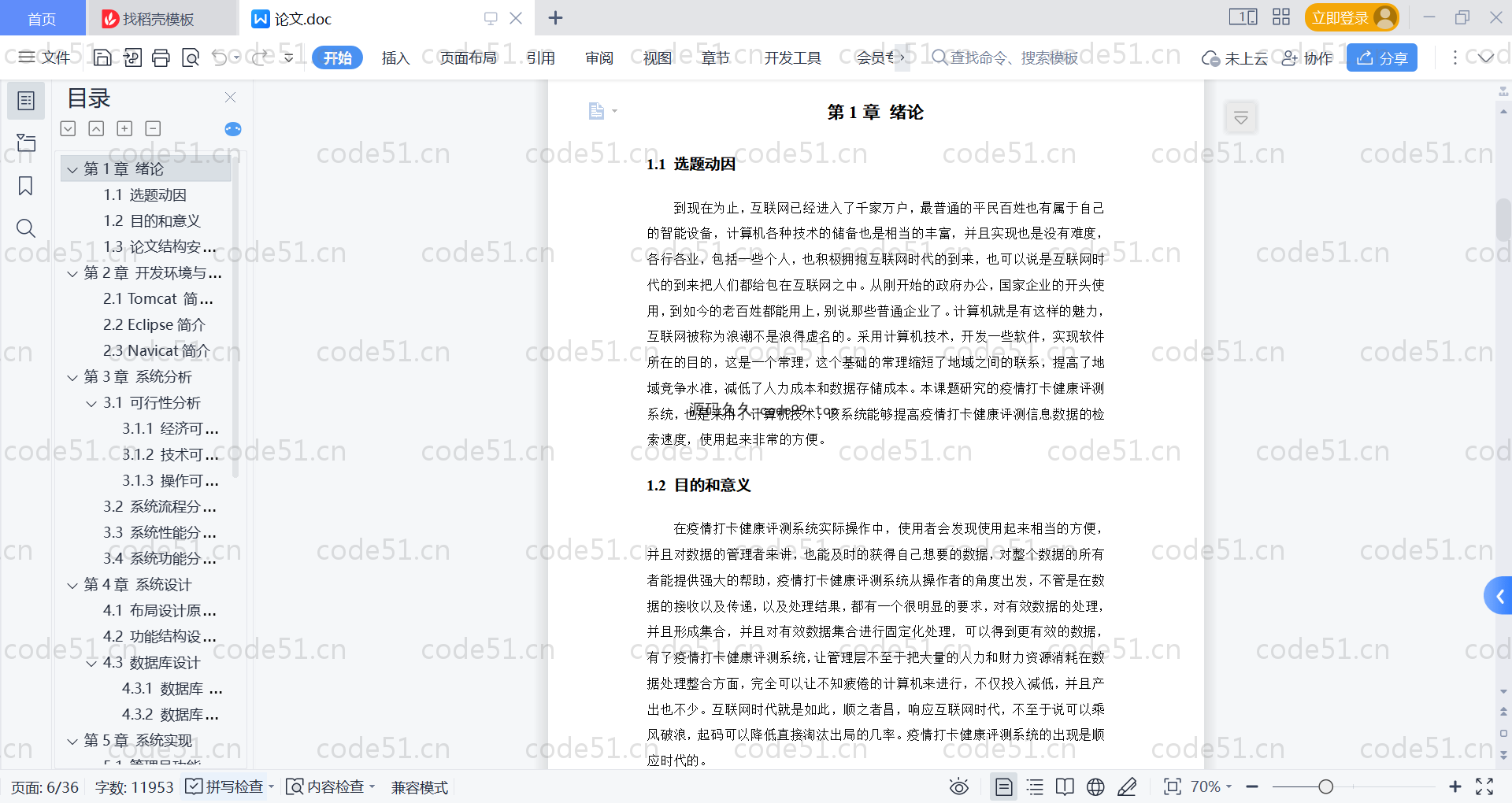Open the quick access toolbar dropdown
The image size is (1512, 803).
pos(288,57)
